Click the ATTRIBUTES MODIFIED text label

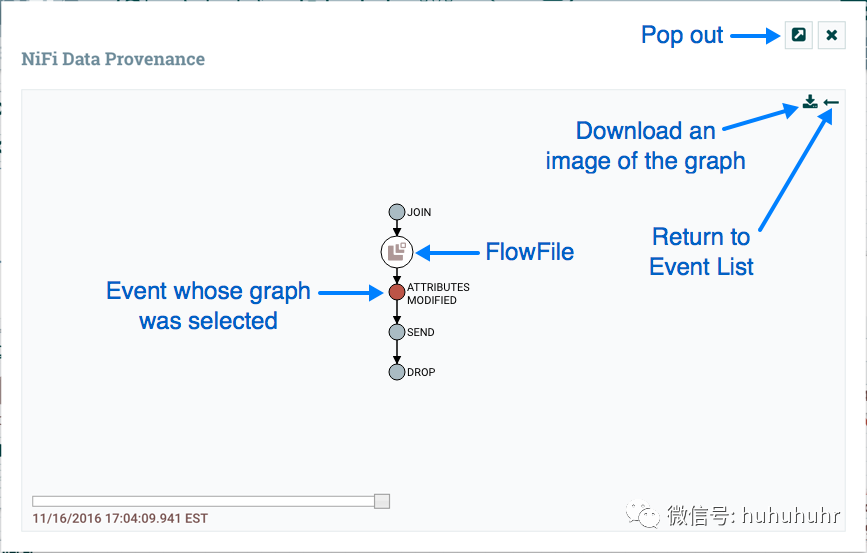coord(437,293)
